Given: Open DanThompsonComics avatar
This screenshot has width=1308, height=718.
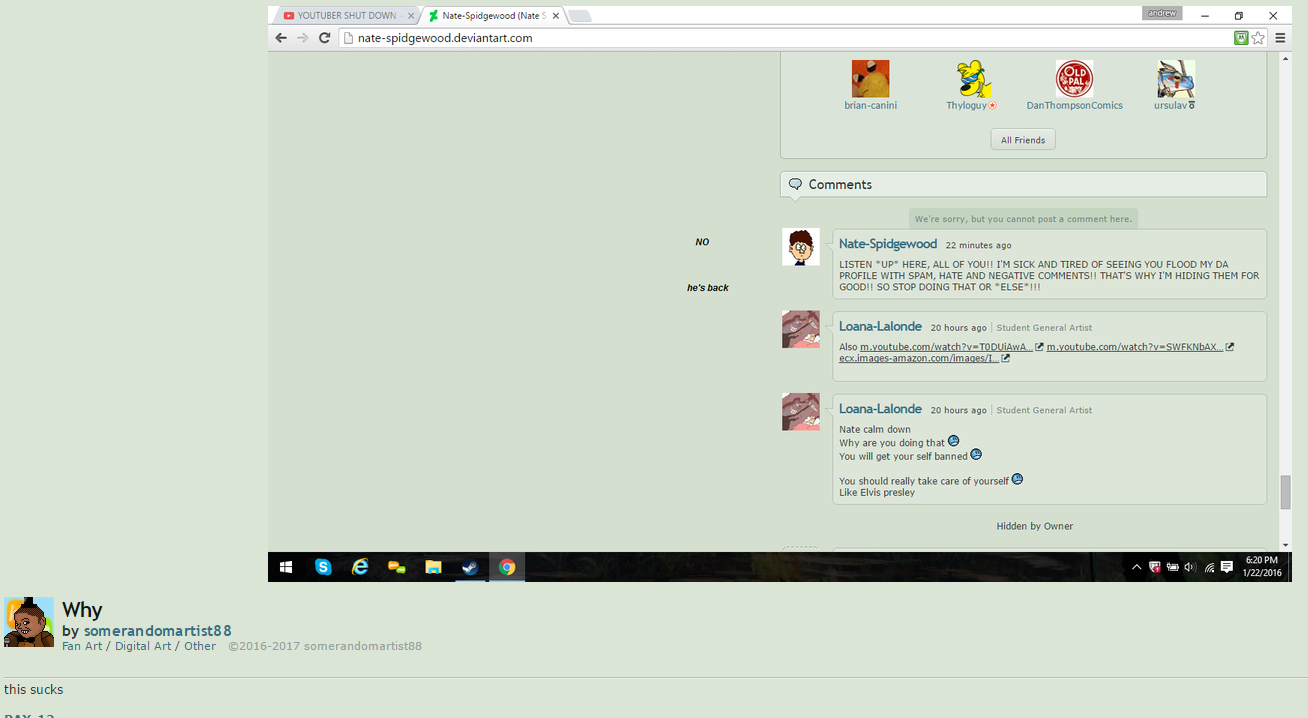Looking at the screenshot, I should click(x=1074, y=79).
